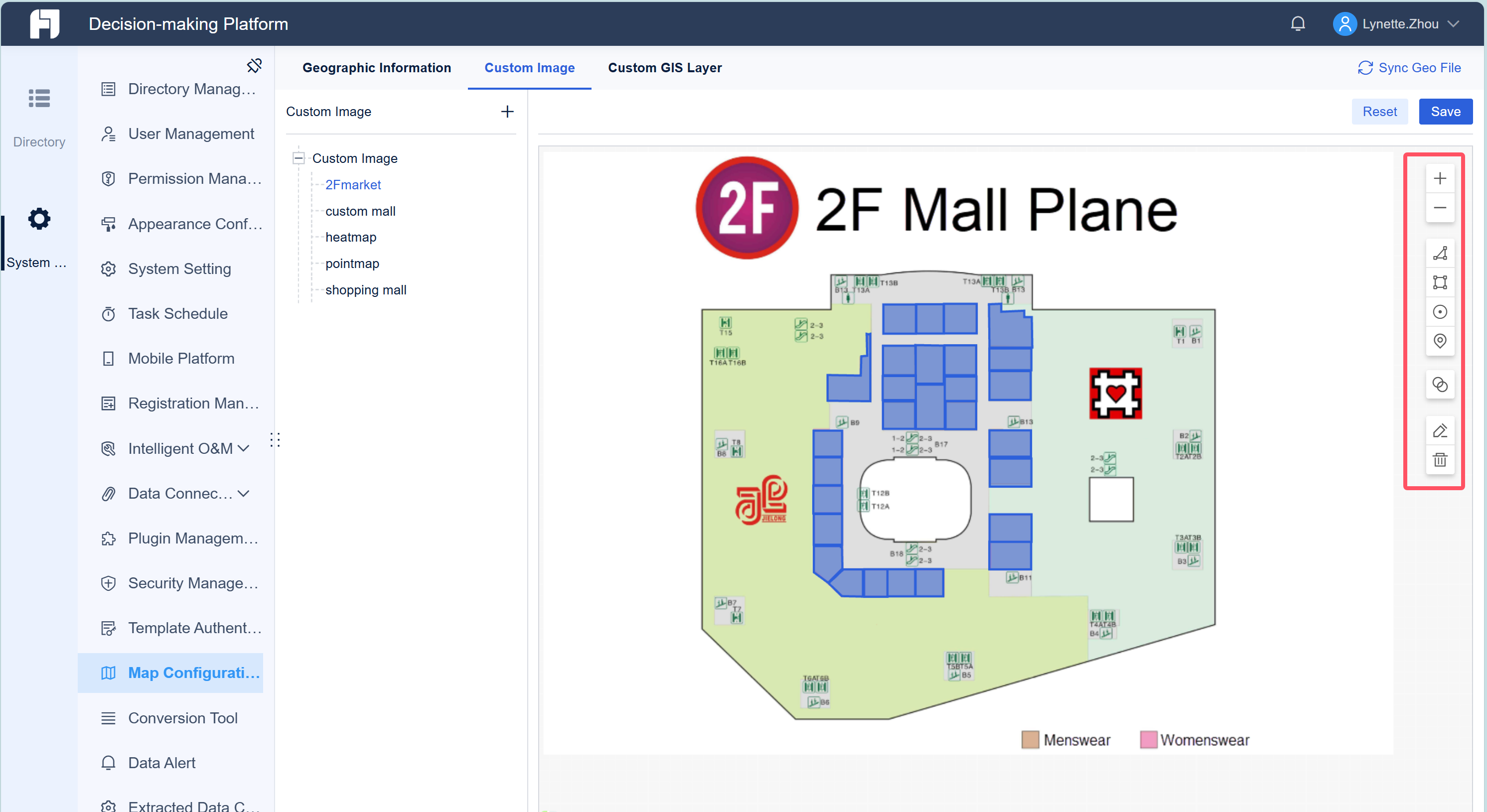Select 2Fmarket in the tree
The image size is (1487, 812).
[x=353, y=185]
